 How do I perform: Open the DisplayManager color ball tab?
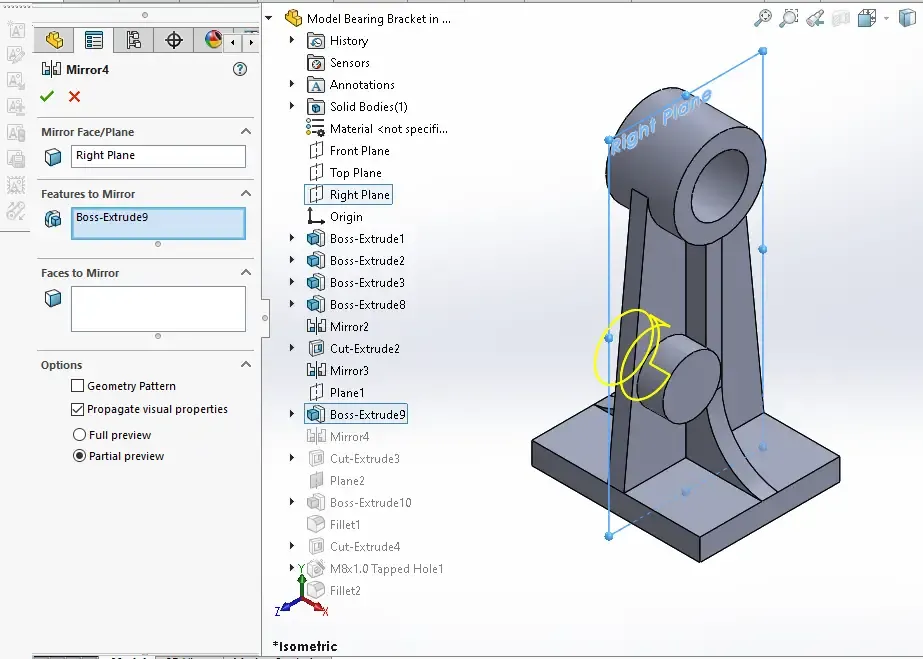point(213,40)
